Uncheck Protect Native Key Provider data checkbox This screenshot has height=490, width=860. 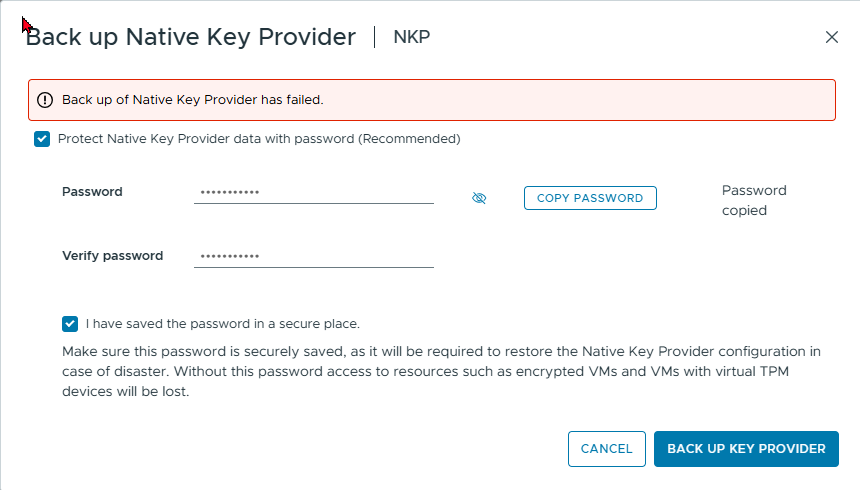42,139
